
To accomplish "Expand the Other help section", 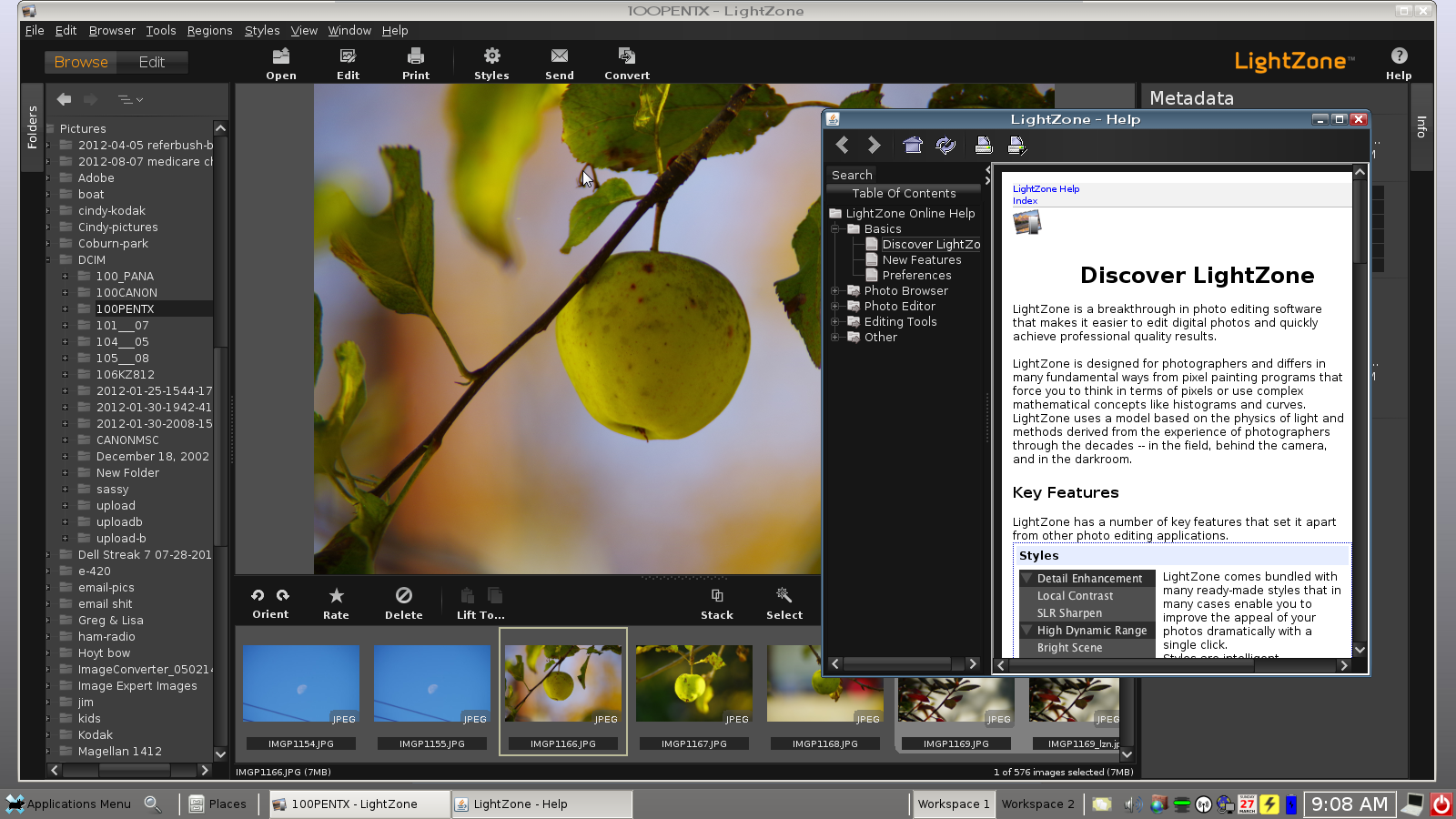I will 834,338.
